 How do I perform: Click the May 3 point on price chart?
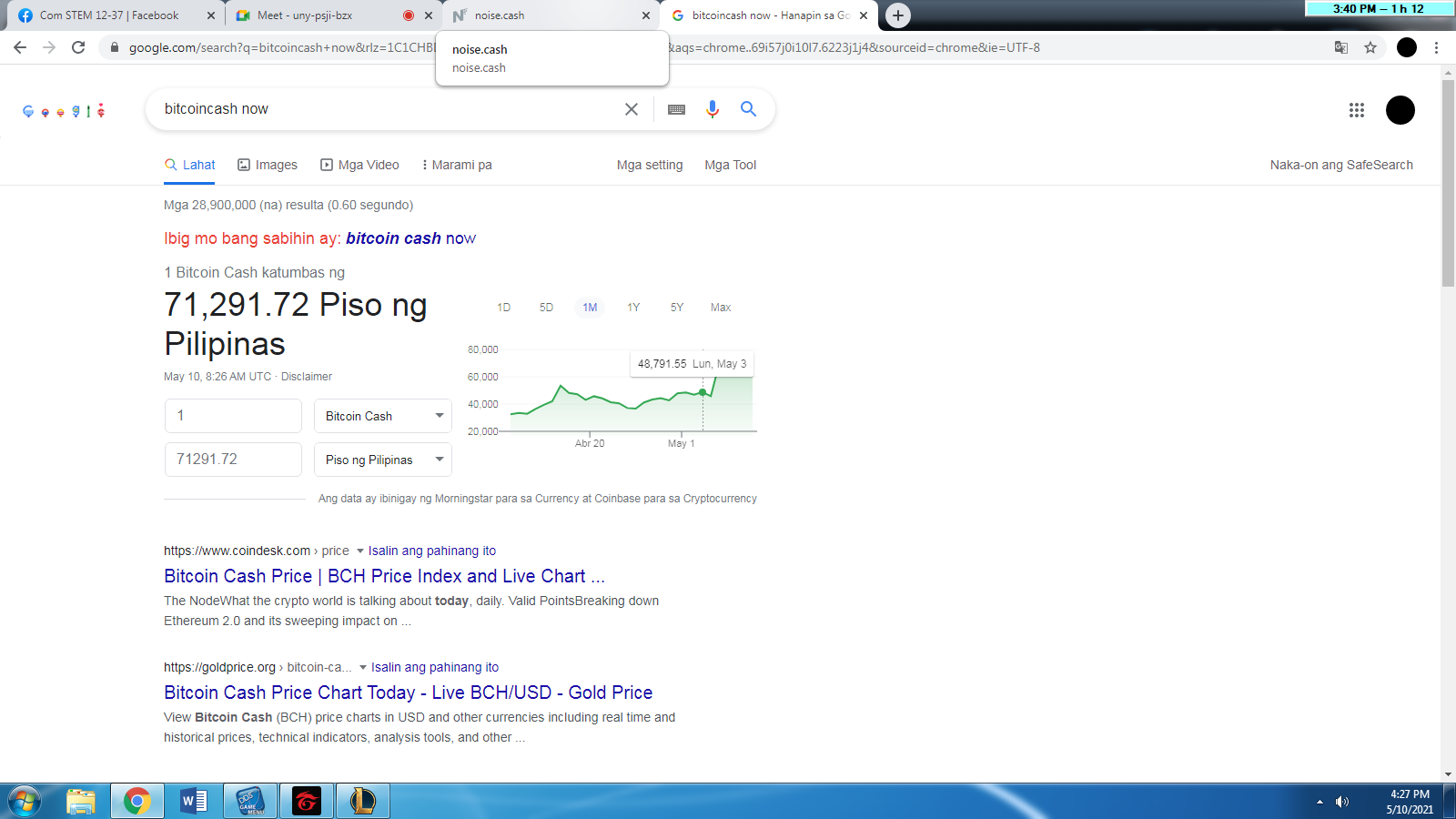703,392
